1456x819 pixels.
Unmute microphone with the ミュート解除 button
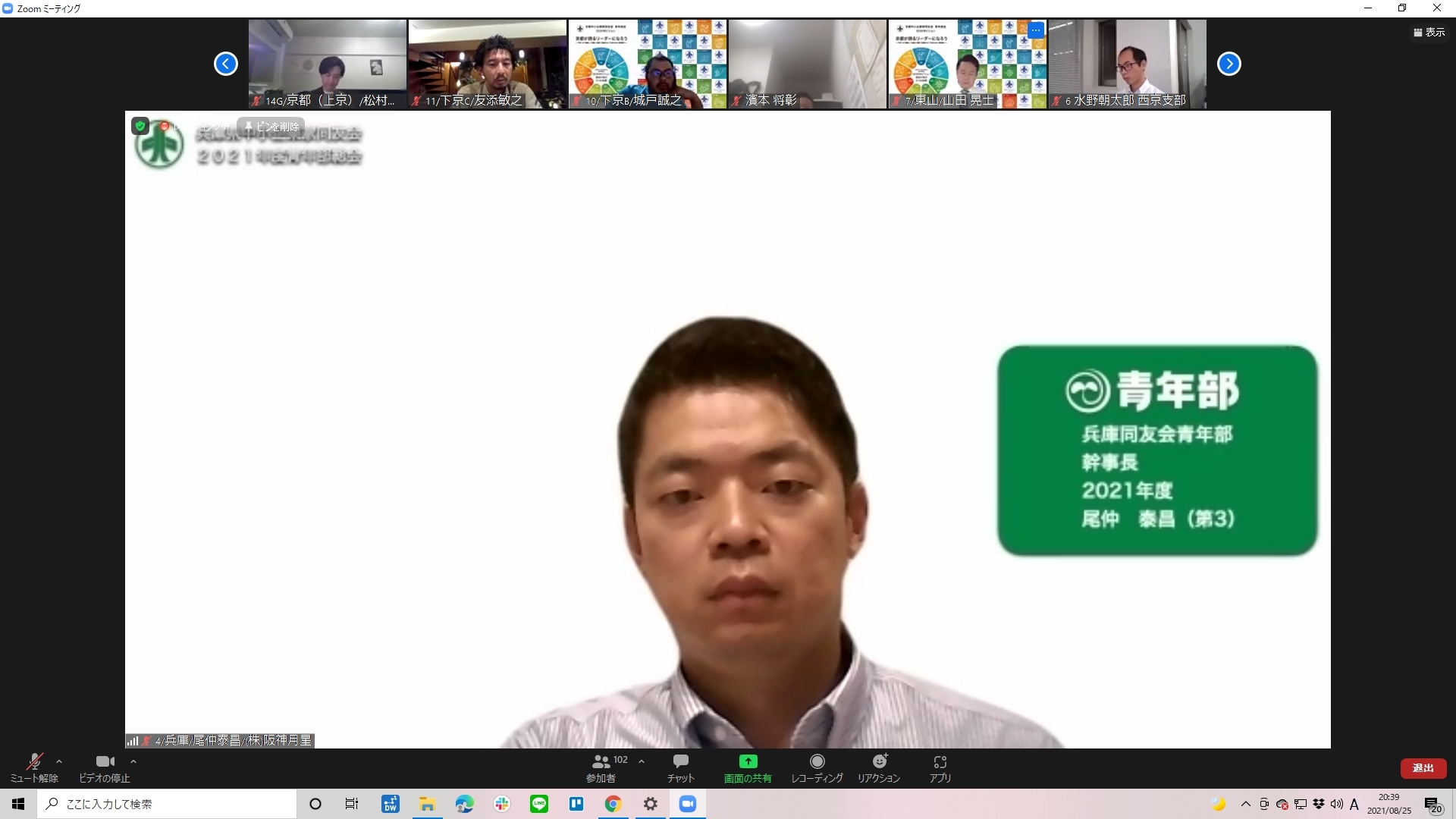34,768
